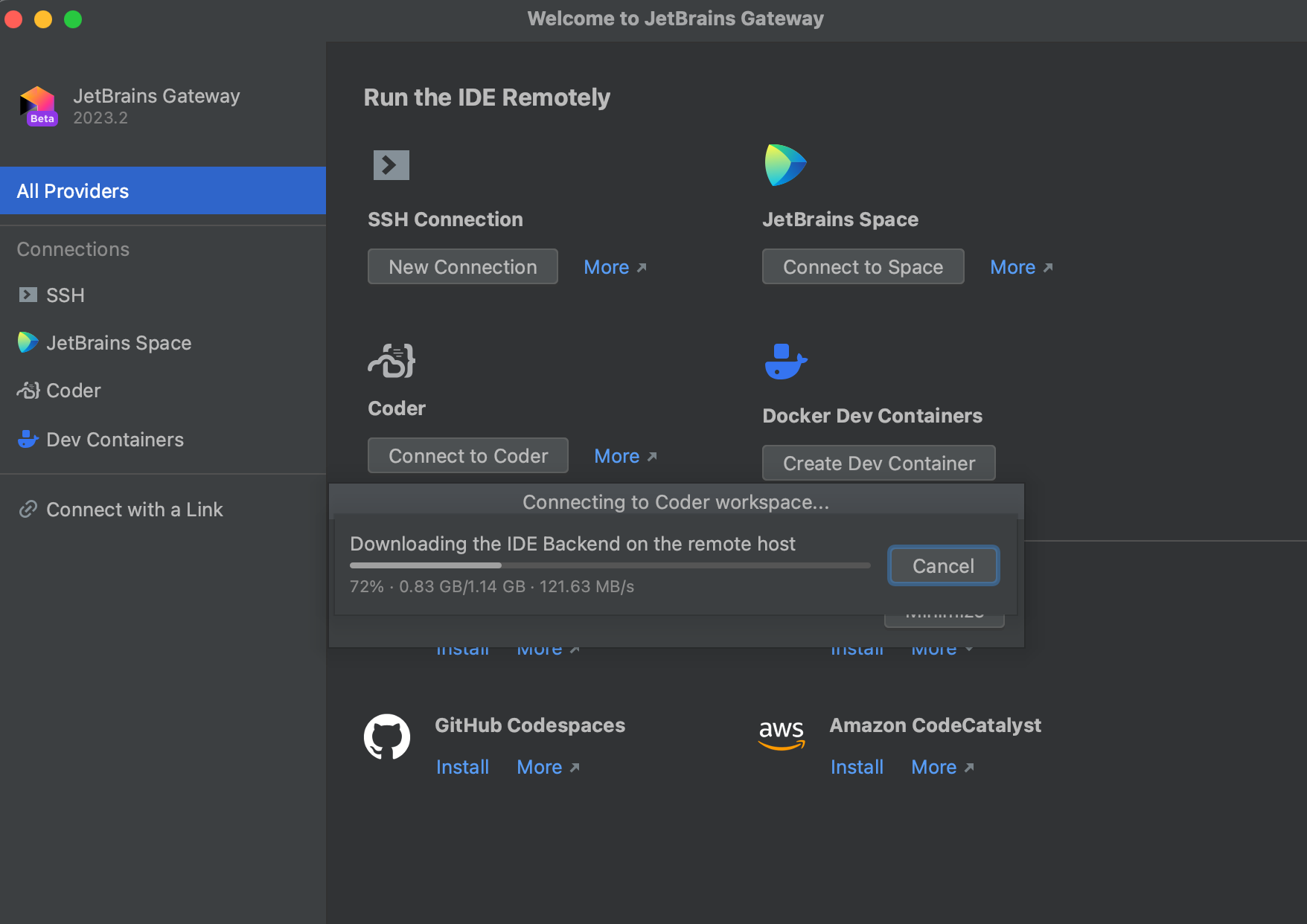1307x924 pixels.
Task: Click the SSH Connection arrow icon
Action: coord(390,165)
